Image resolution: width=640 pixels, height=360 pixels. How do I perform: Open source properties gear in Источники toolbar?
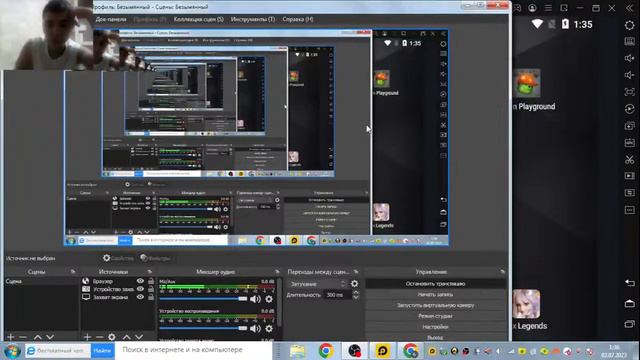coord(112,337)
